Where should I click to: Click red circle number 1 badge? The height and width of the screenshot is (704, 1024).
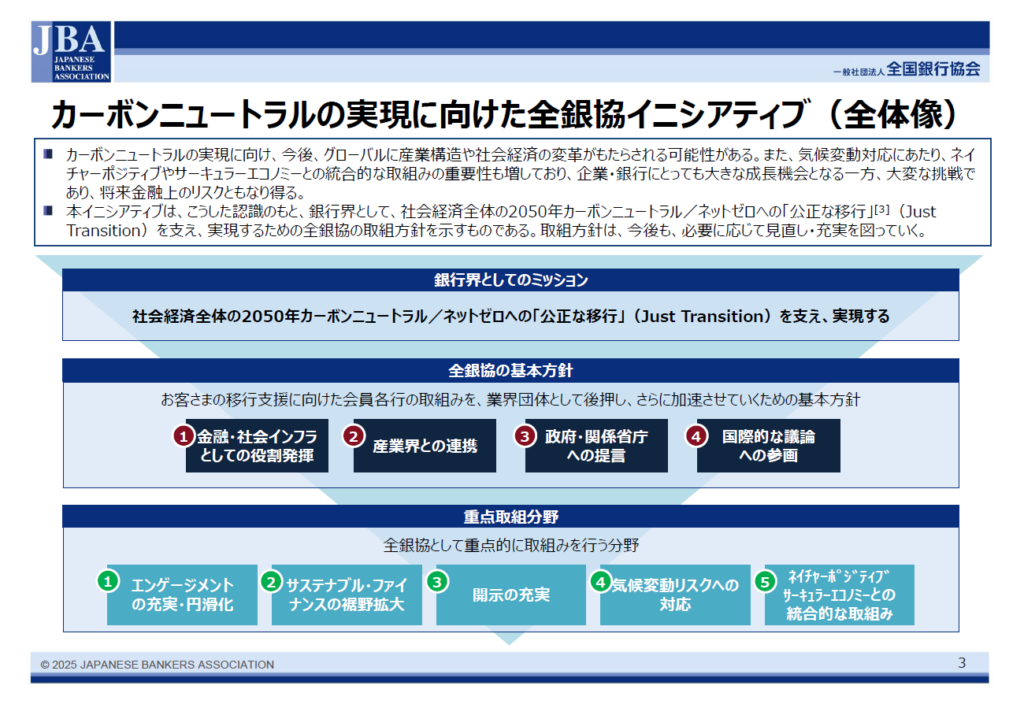(183, 436)
